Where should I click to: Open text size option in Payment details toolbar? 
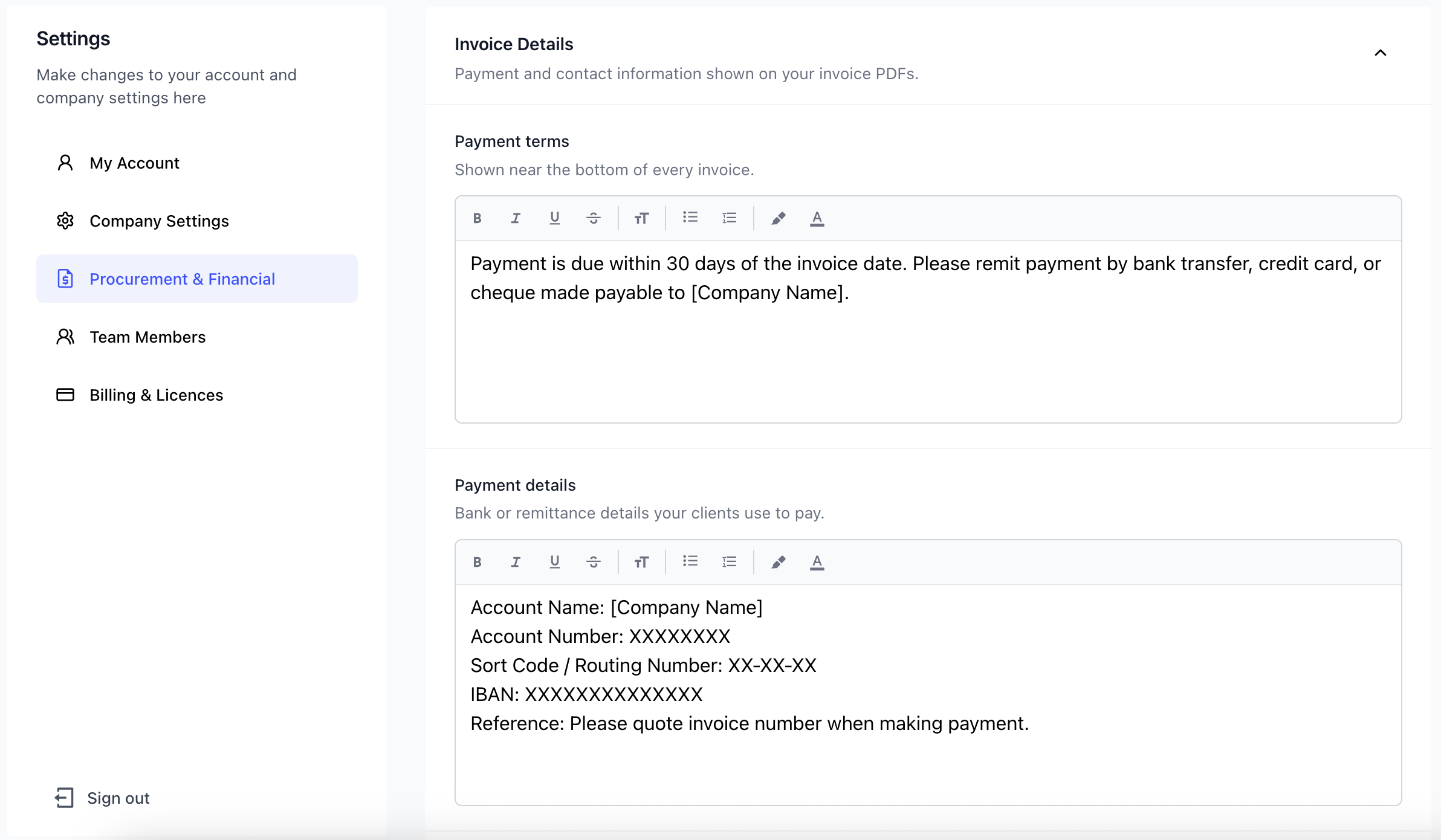[x=641, y=562]
